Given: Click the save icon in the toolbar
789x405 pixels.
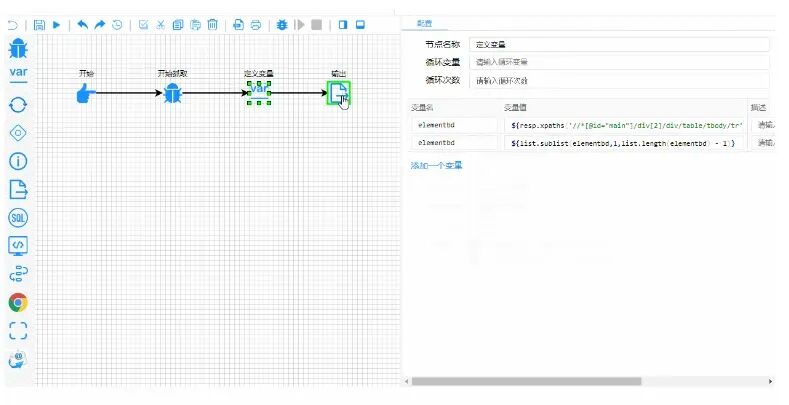Looking at the screenshot, I should point(39,24).
